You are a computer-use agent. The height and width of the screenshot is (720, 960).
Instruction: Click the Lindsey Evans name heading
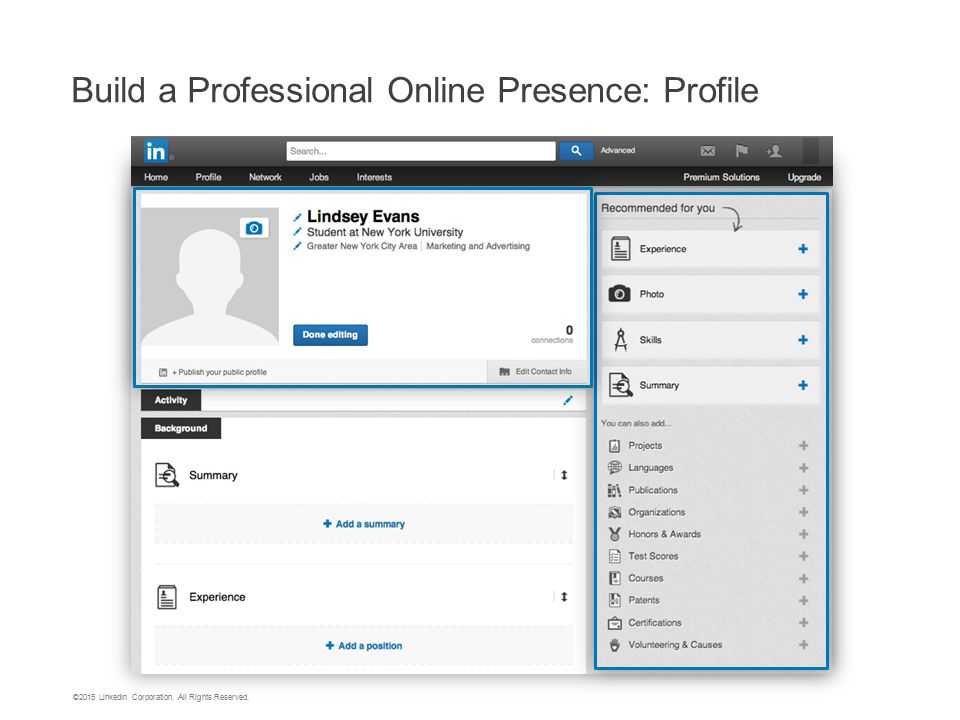point(363,217)
